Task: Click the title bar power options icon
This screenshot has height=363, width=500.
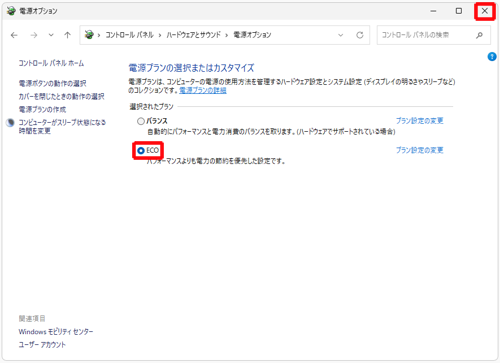Action: (11, 11)
